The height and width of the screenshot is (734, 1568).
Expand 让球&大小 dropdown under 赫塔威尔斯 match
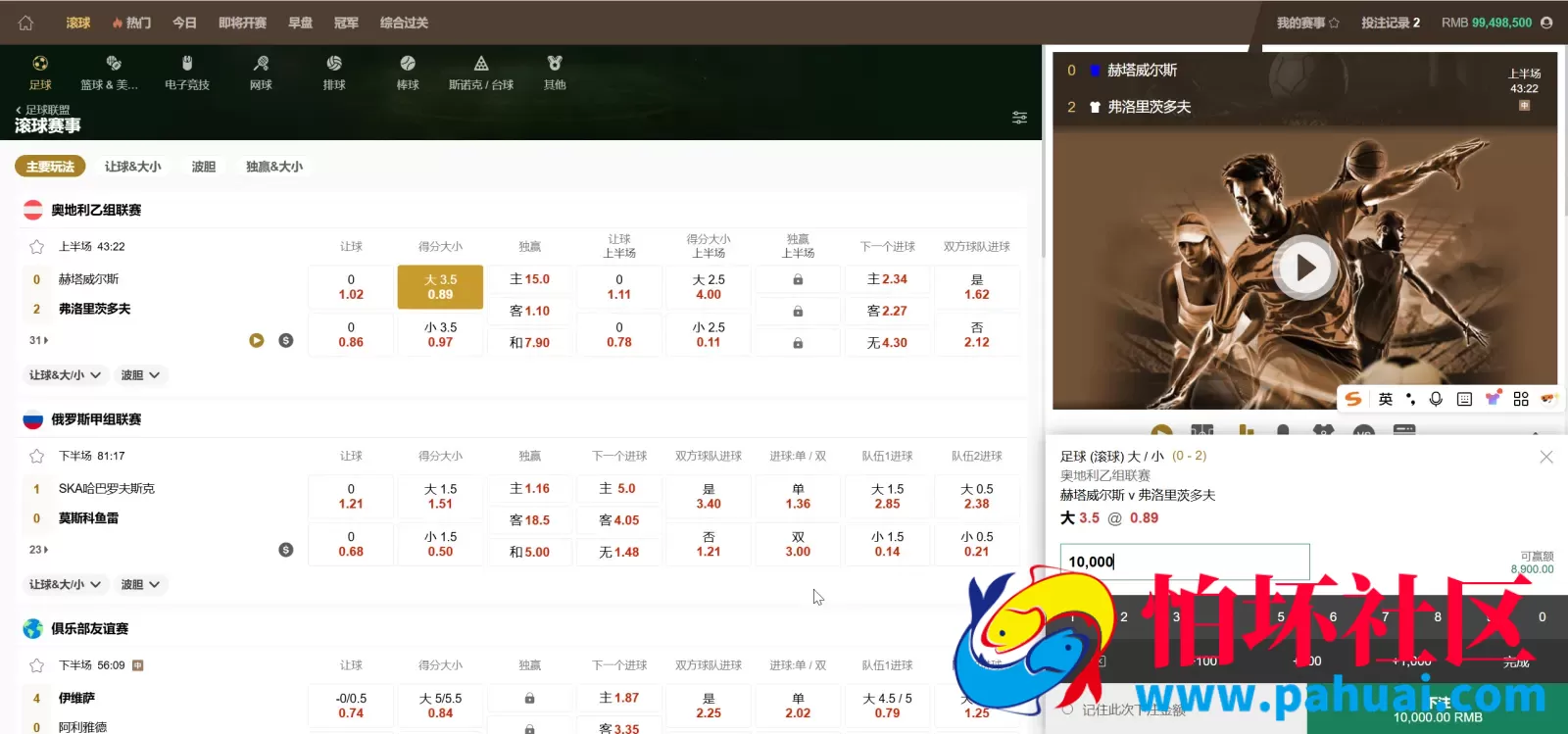[65, 375]
